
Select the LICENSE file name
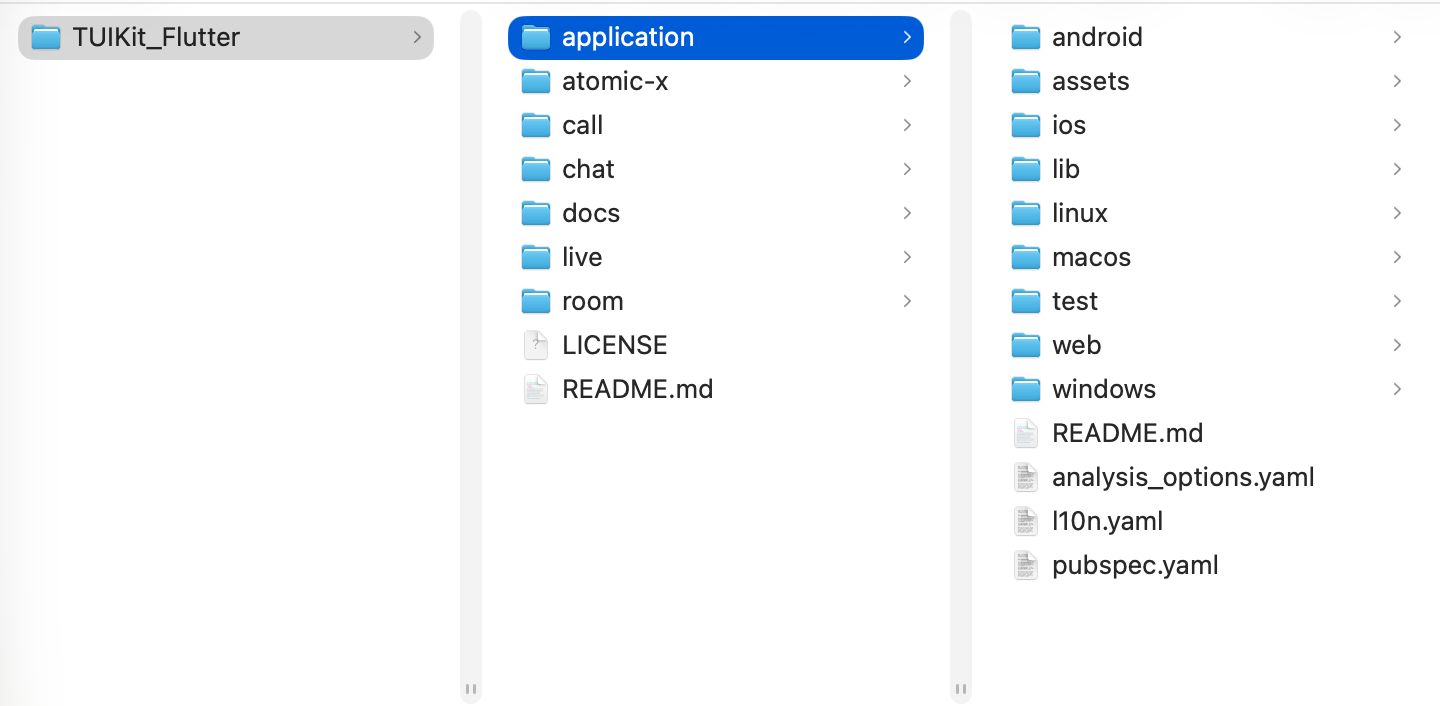click(x=615, y=345)
